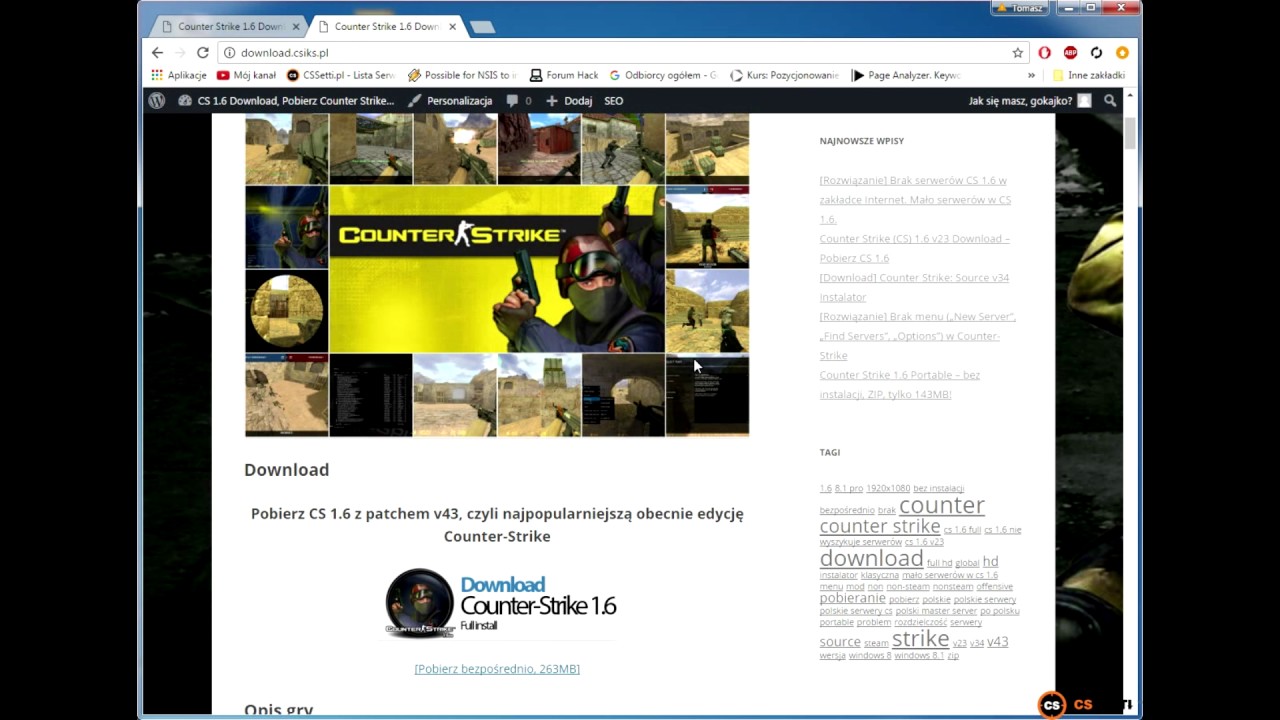Open the Mój kanał YouTube bookmark
The height and width of the screenshot is (720, 1280).
(247, 75)
